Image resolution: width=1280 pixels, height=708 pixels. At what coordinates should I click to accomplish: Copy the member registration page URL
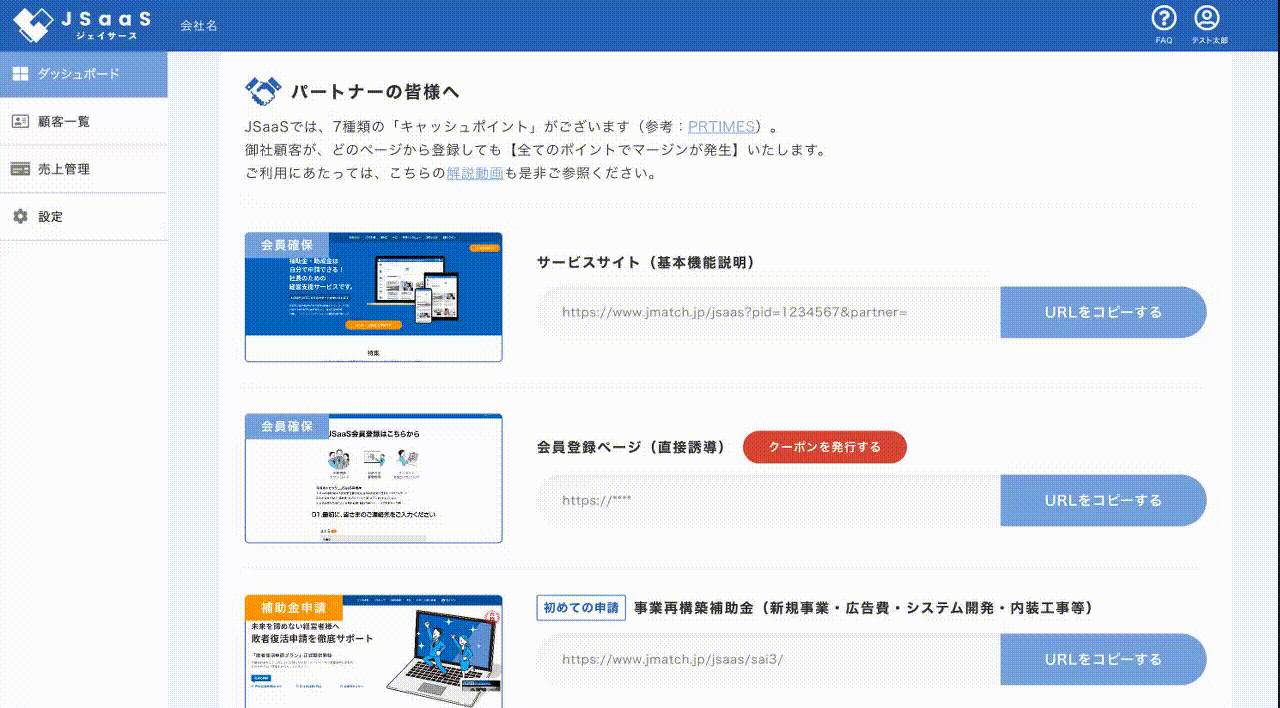click(1103, 500)
